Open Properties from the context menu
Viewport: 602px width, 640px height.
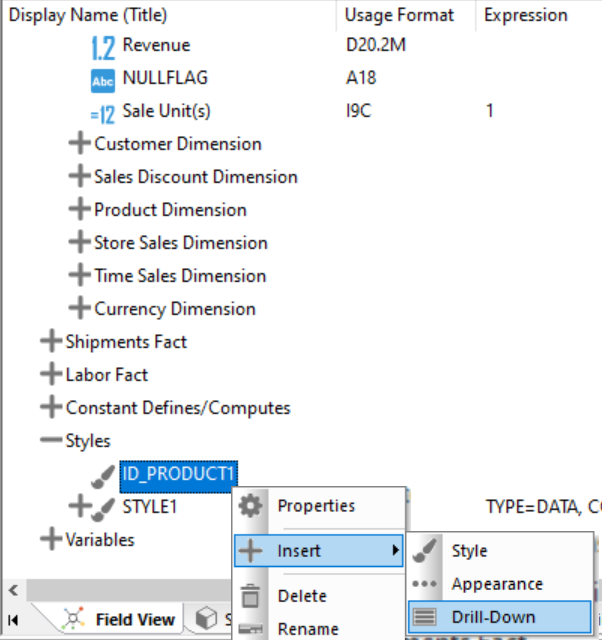click(319, 506)
